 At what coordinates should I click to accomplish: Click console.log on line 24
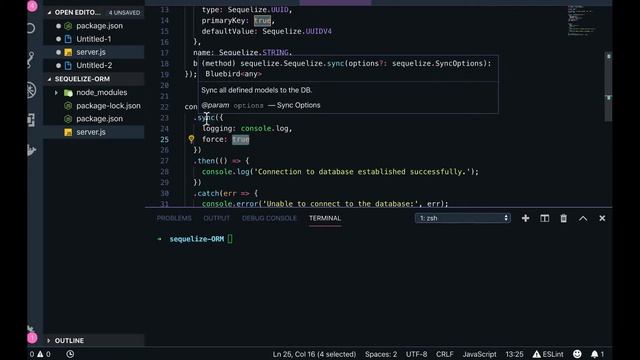coord(264,129)
